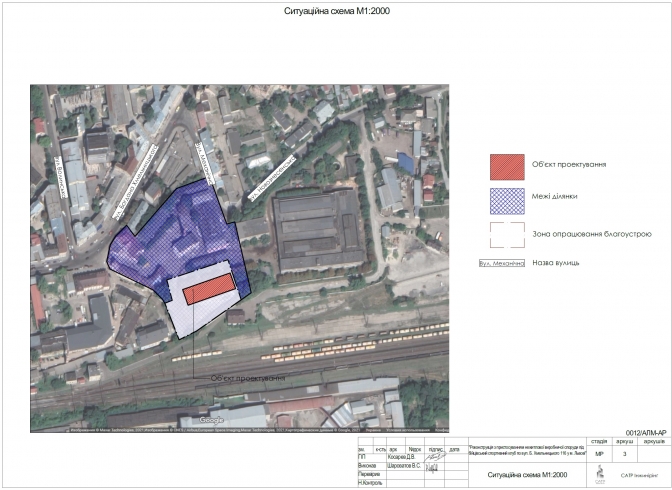Click the red design object on the map
Image resolution: width=672 pixels, height=490 pixels.
[x=209, y=288]
